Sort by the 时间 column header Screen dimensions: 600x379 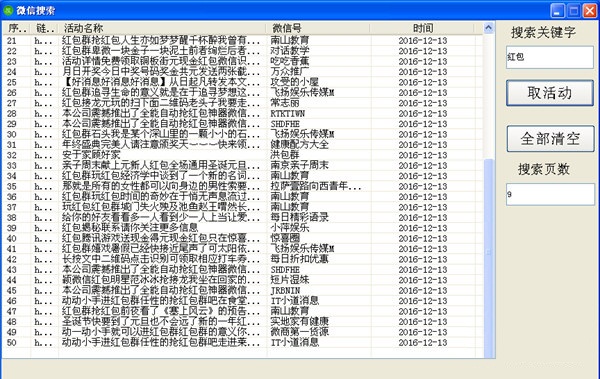pyautogui.click(x=422, y=28)
